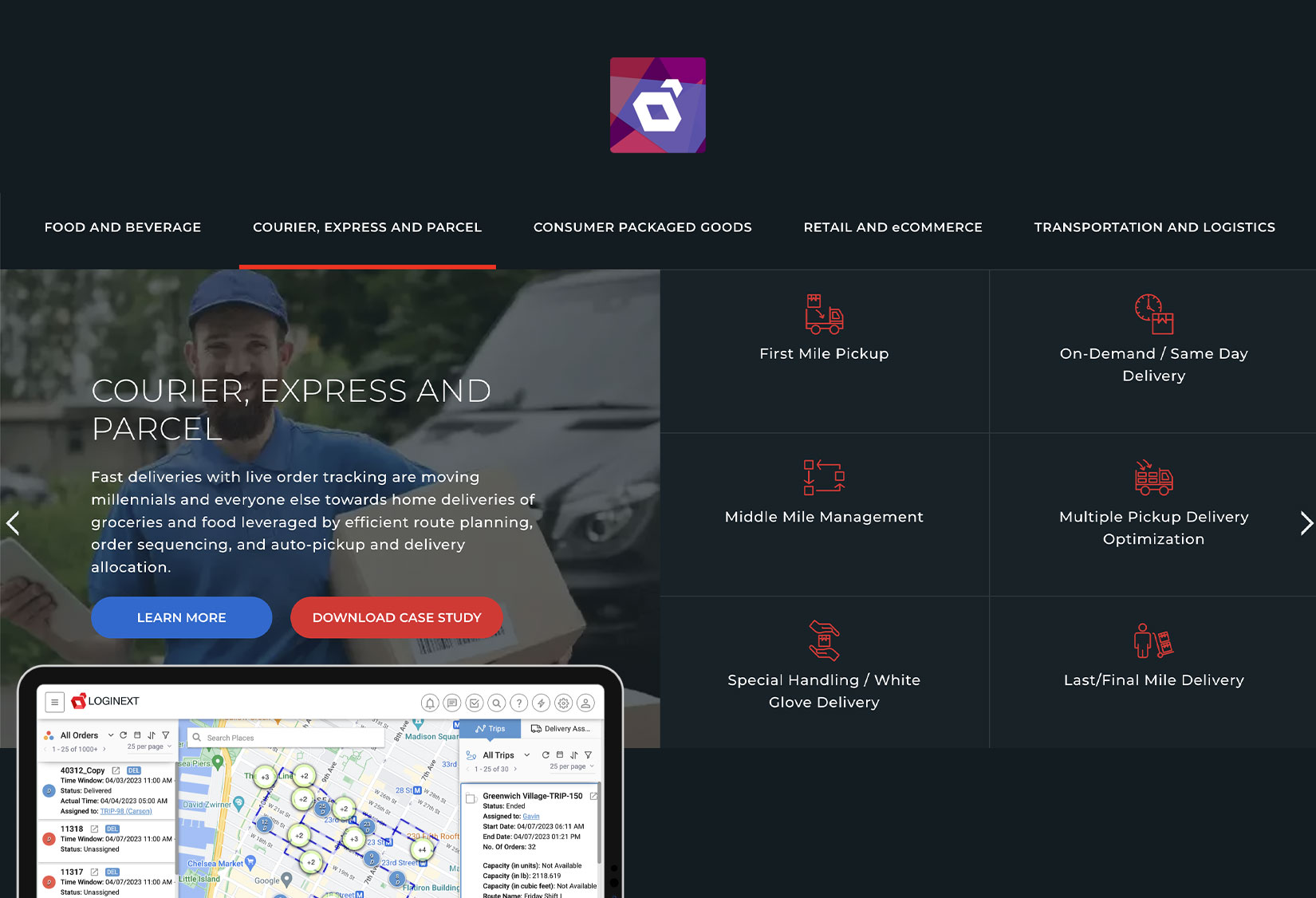This screenshot has width=1316, height=898.
Task: Click Download Case Study button
Action: point(396,617)
